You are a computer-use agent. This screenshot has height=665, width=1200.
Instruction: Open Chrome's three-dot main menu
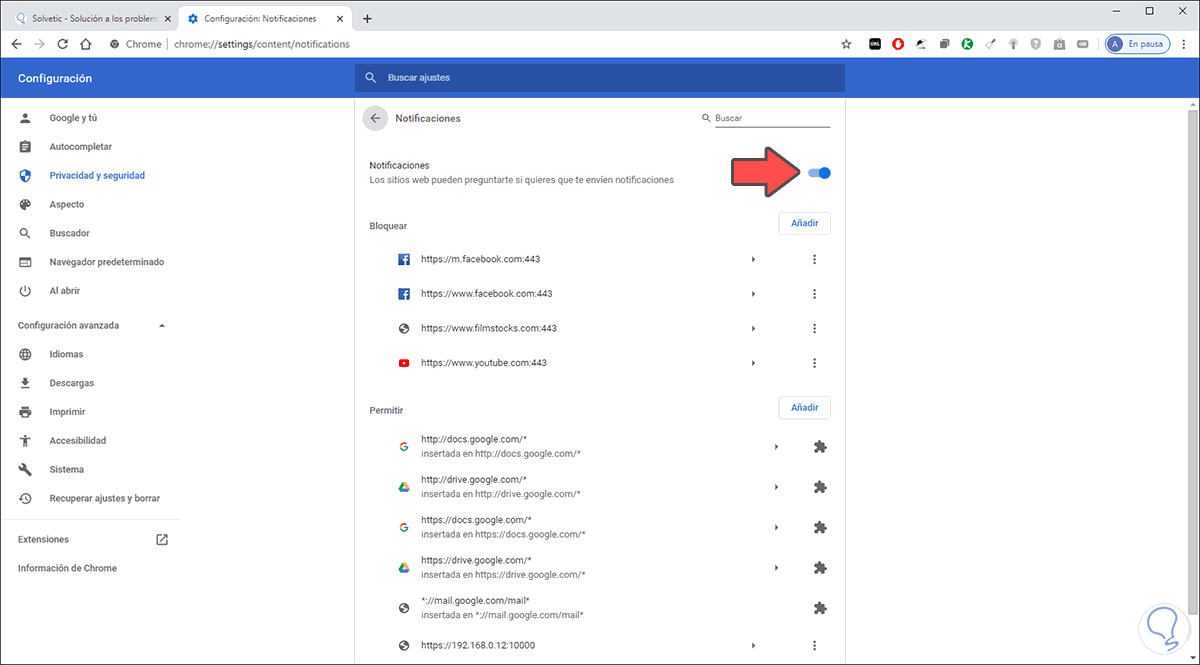point(1186,44)
